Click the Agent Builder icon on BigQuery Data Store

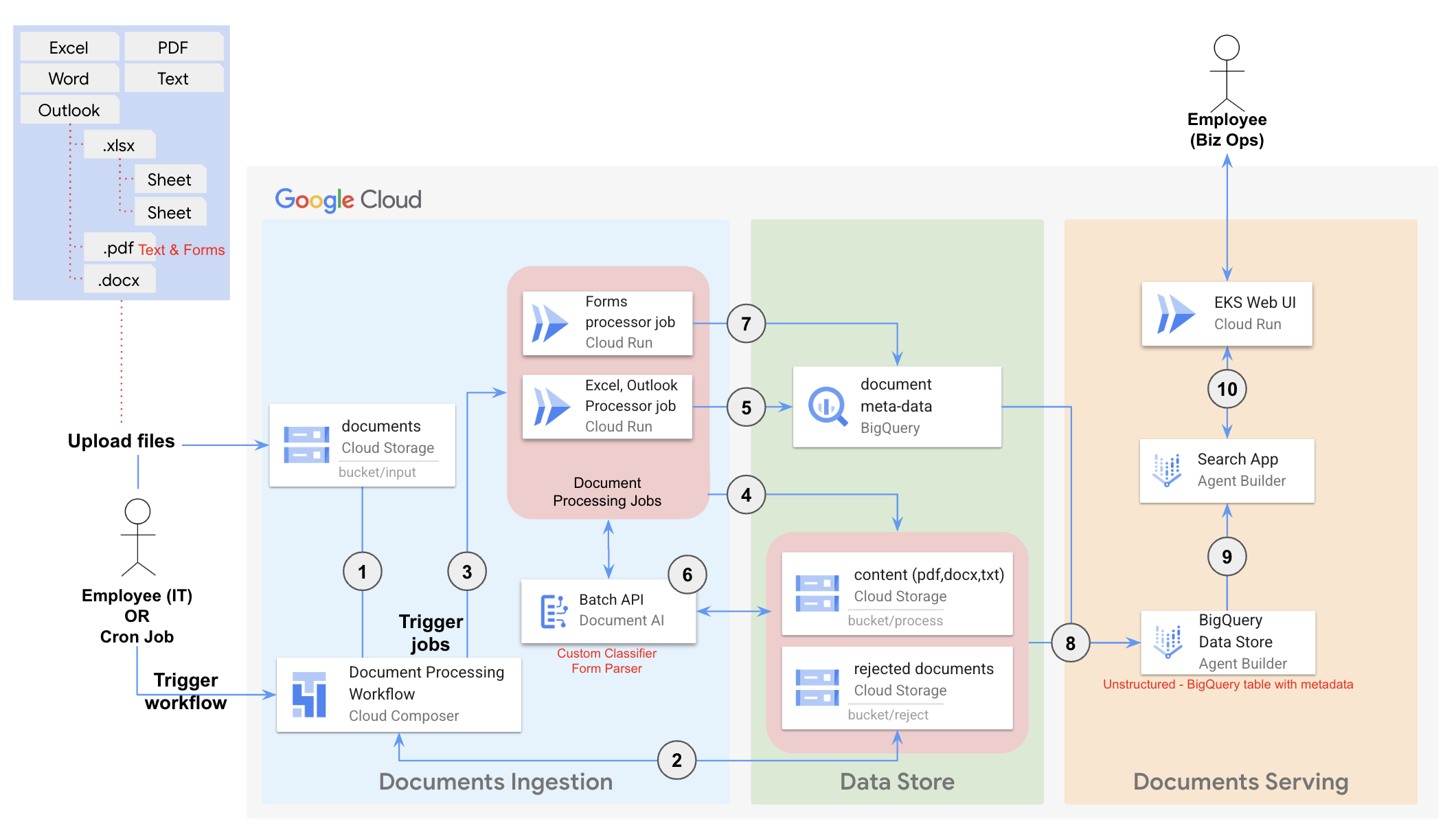1168,642
